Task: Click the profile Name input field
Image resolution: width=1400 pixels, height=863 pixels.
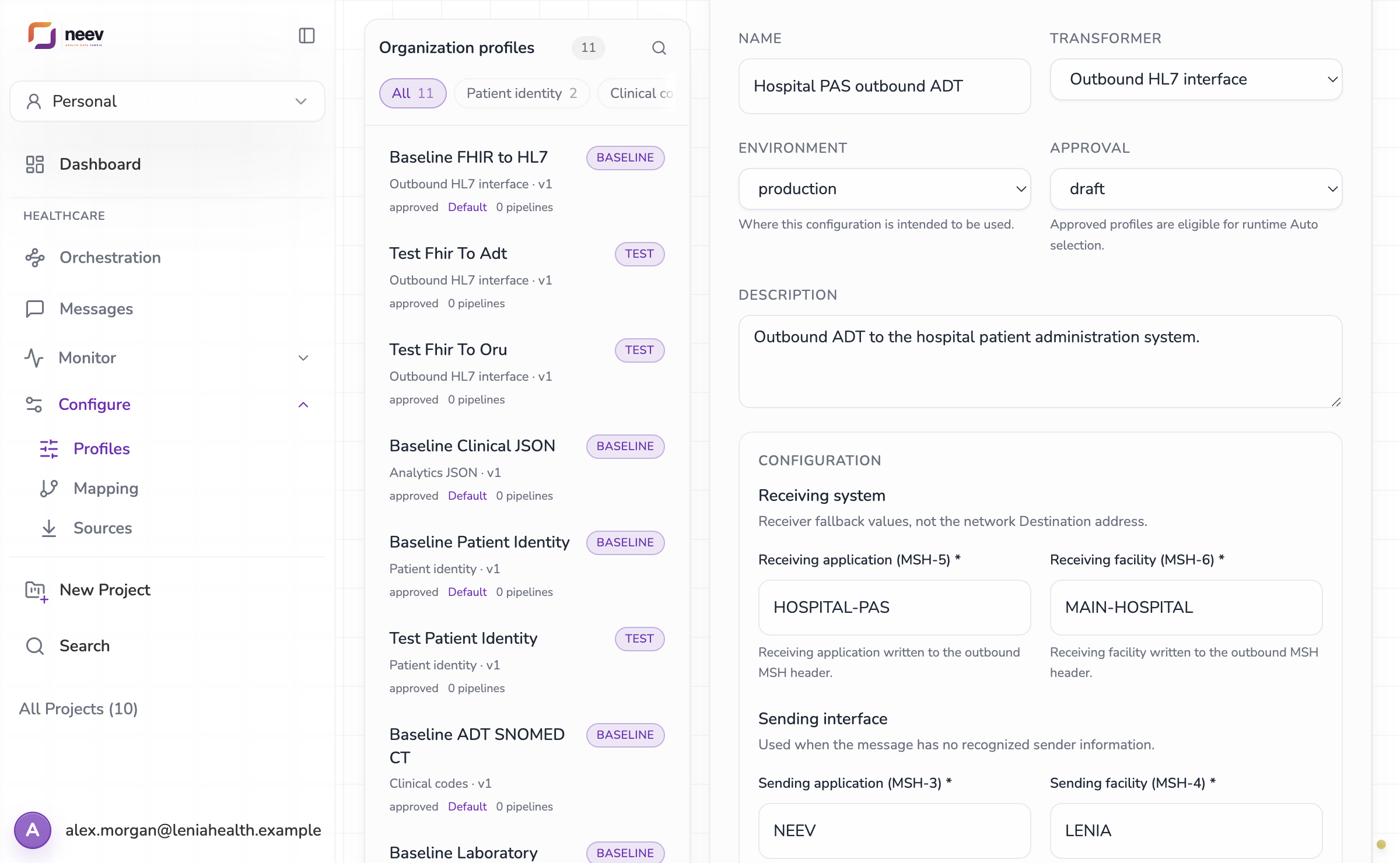Action: tap(884, 86)
